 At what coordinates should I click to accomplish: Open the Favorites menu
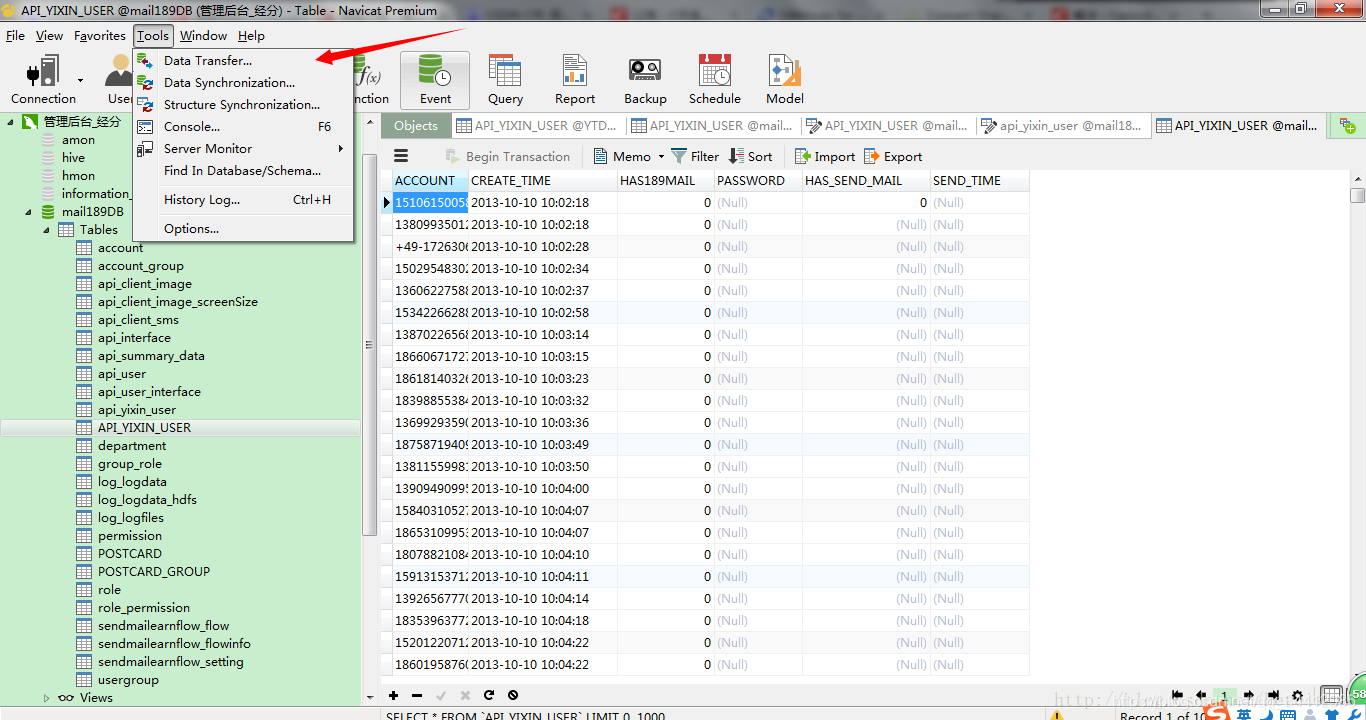pyautogui.click(x=100, y=36)
